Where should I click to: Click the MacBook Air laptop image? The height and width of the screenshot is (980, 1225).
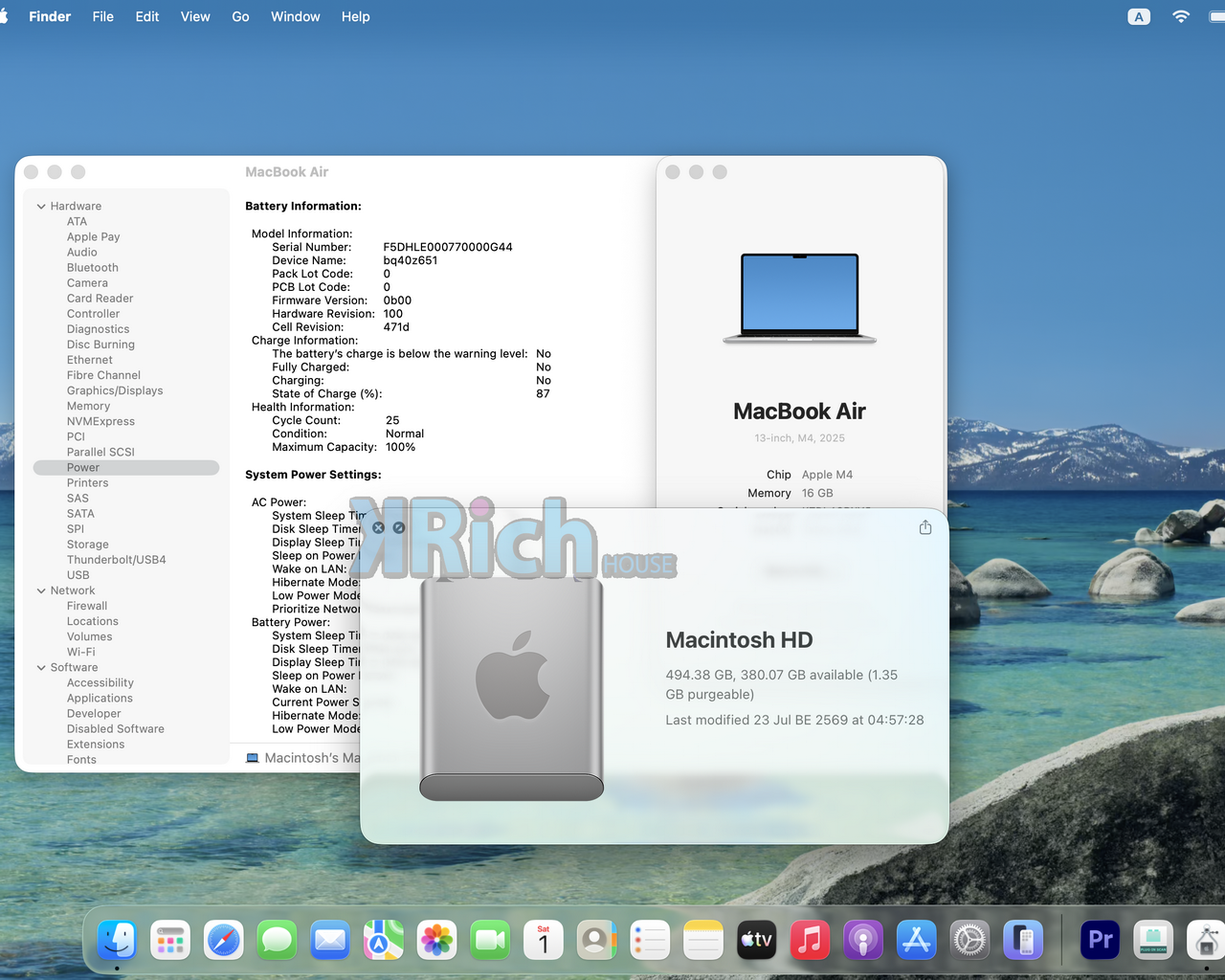(x=800, y=298)
